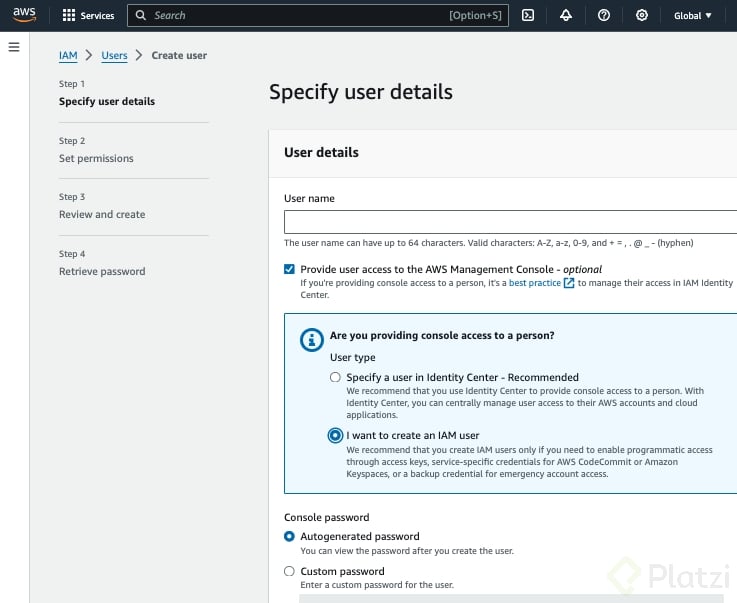Open the best practice external link
The height and width of the screenshot is (603, 737).
point(541,283)
